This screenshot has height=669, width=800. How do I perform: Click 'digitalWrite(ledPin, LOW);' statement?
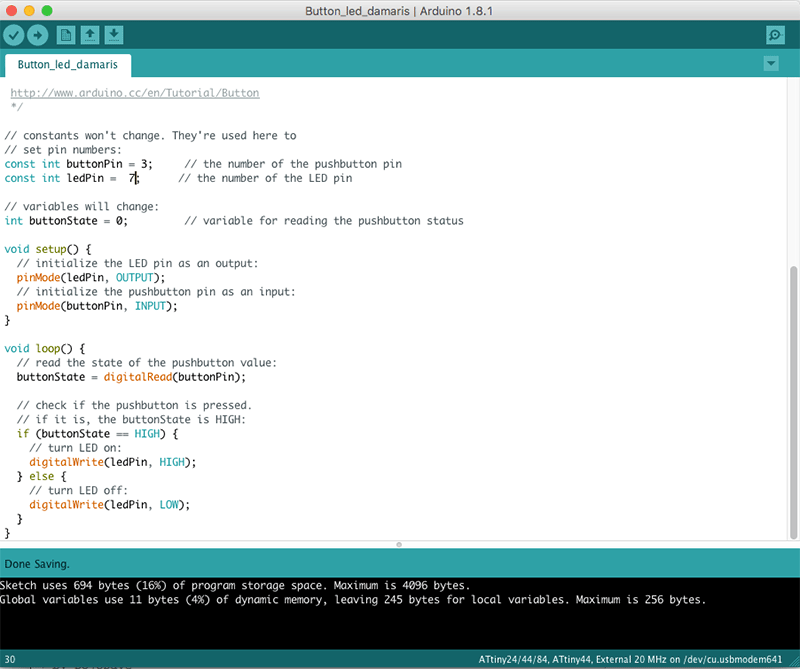point(110,505)
